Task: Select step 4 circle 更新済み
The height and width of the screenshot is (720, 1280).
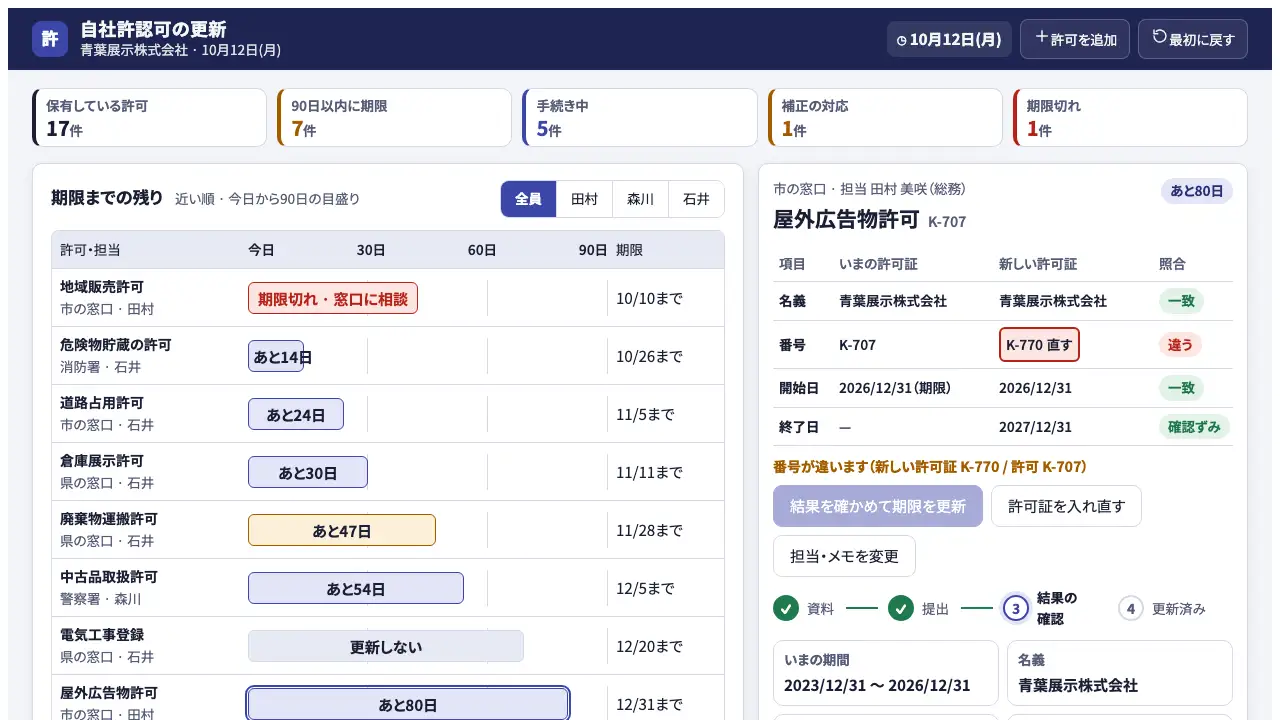Action: click(1131, 608)
